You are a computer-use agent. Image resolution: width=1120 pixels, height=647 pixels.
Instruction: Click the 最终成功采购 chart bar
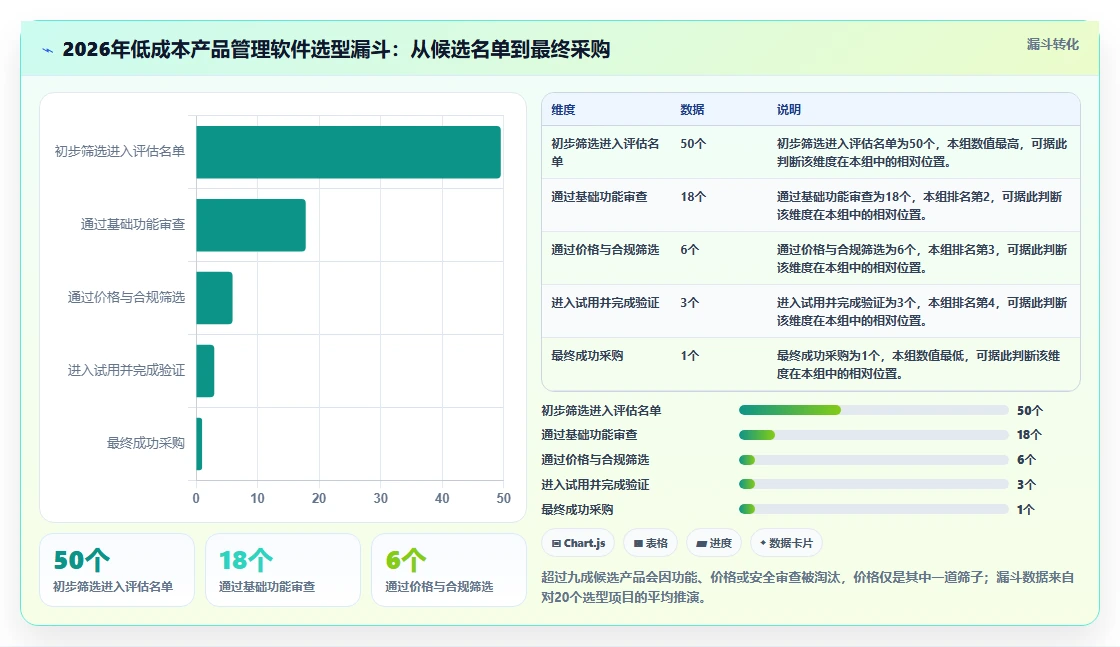pyautogui.click(x=199, y=443)
